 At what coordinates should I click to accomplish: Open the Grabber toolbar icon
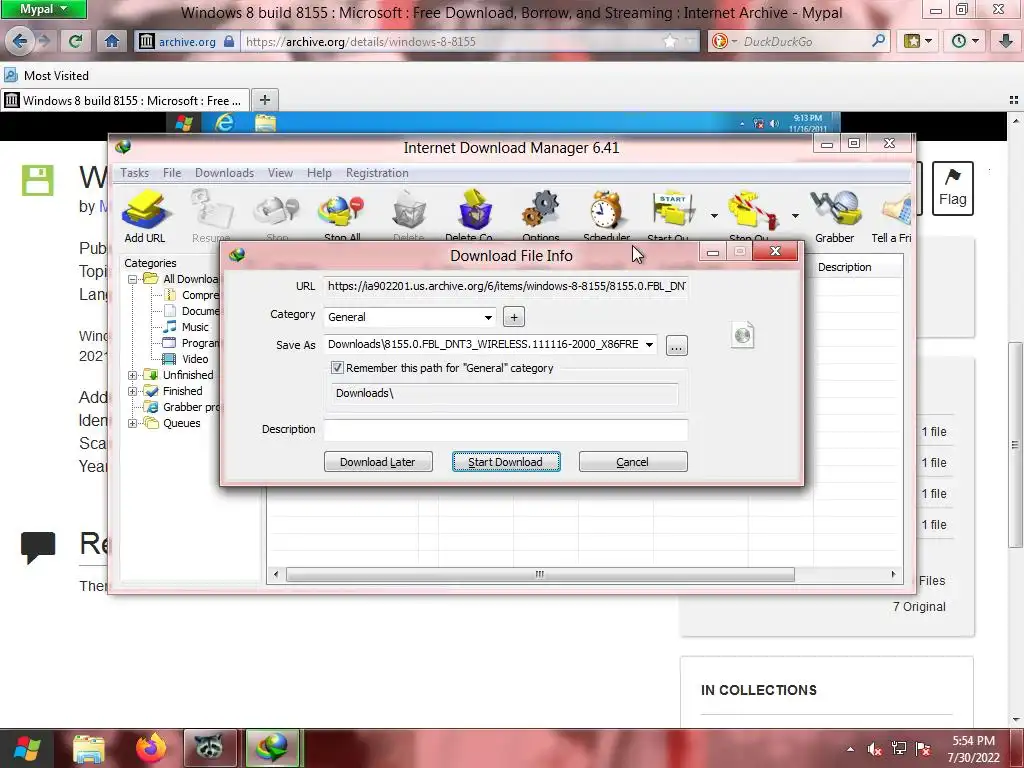pyautogui.click(x=835, y=210)
